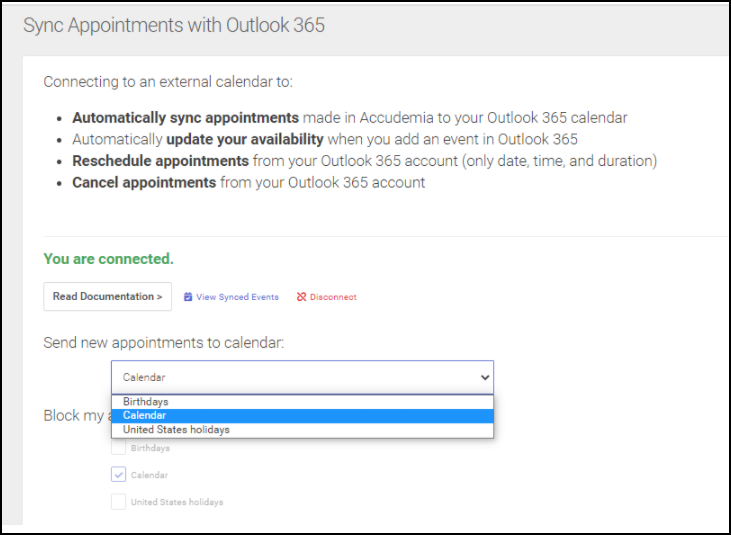Click the bold Reschedule appointments text
Screen dimensions: 731x535
tap(160, 161)
